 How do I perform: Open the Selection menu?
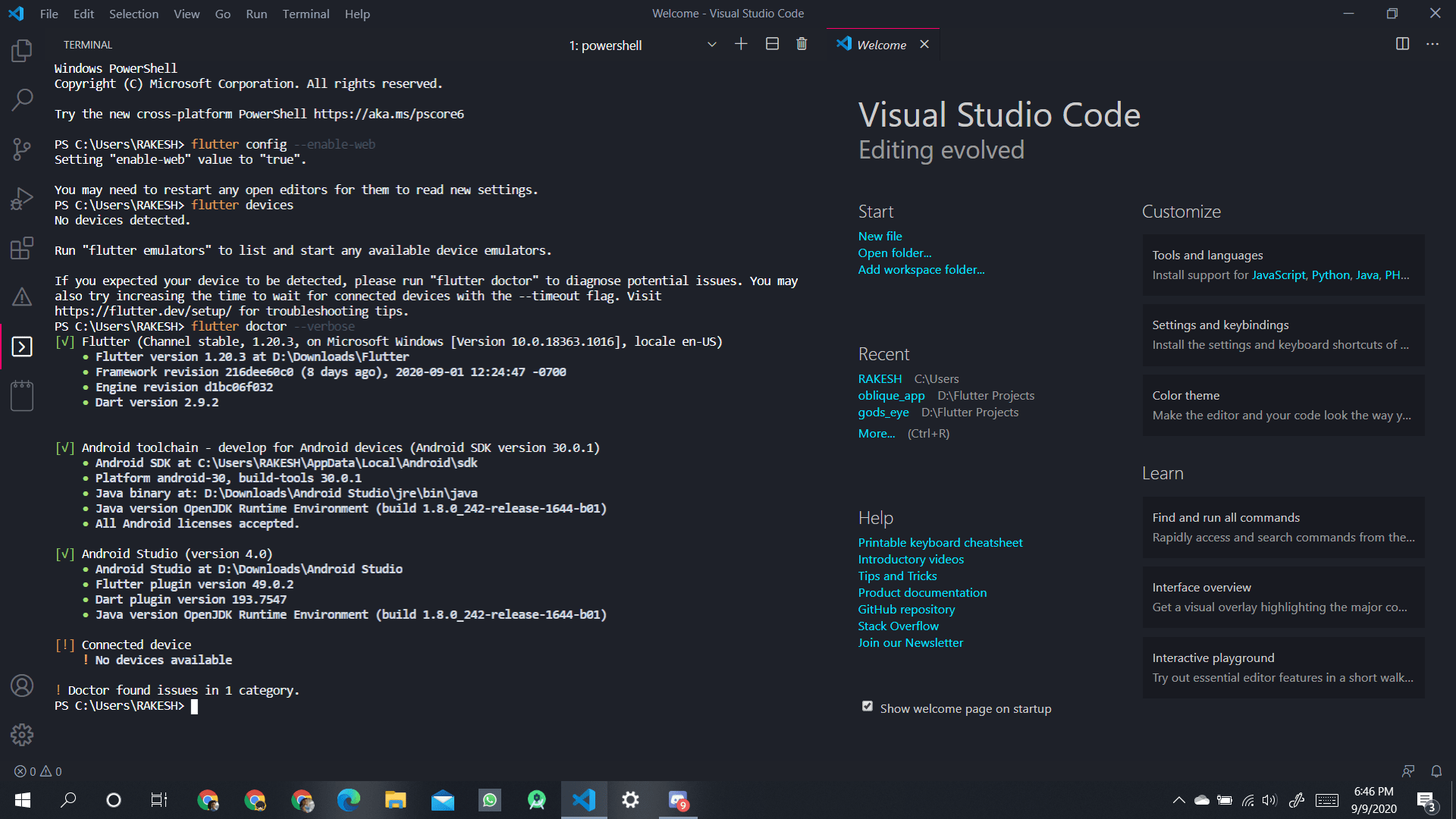coord(133,14)
